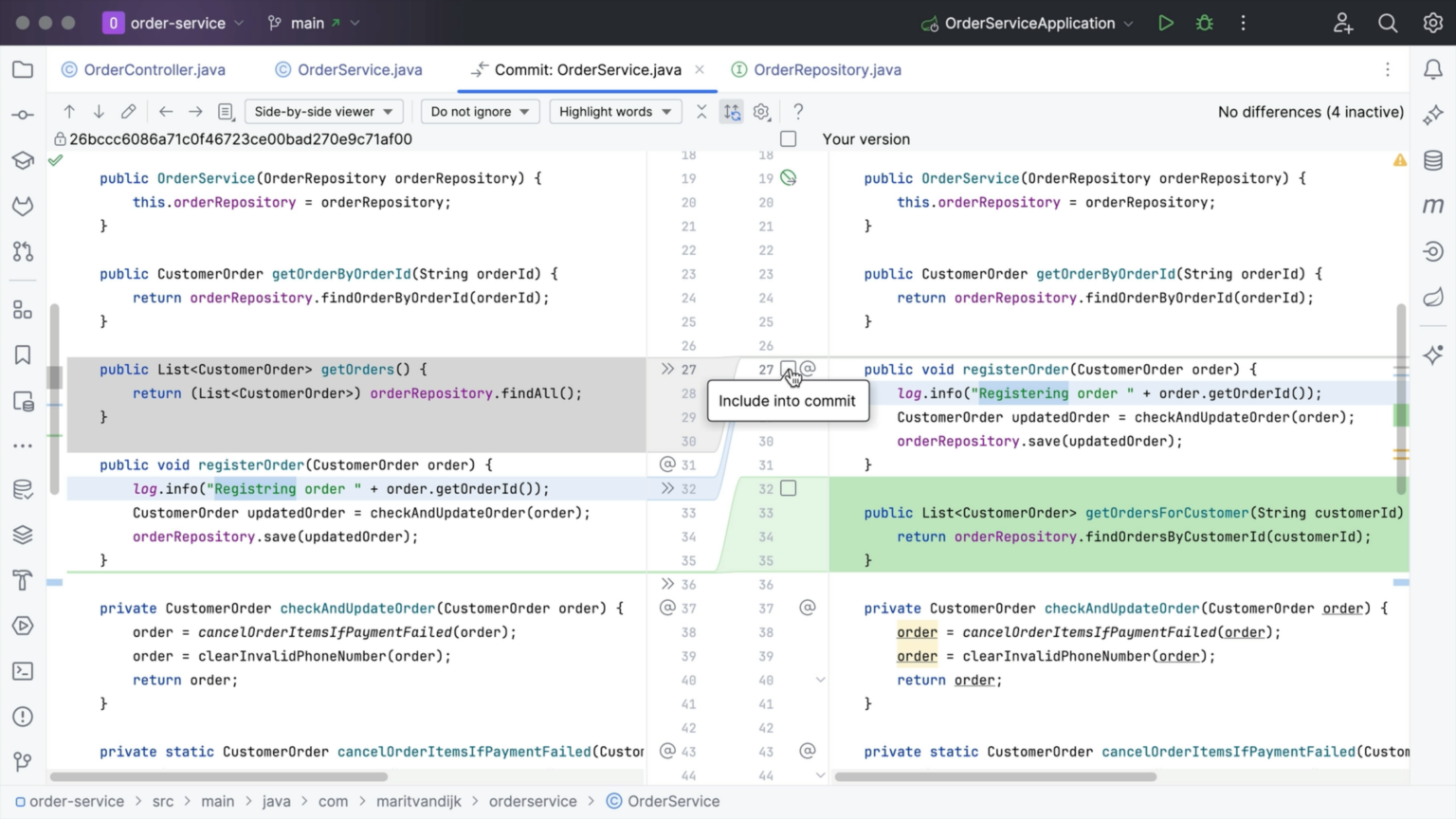Switch to the OrderRepository.java tab
This screenshot has height=819, width=1456.
point(827,69)
